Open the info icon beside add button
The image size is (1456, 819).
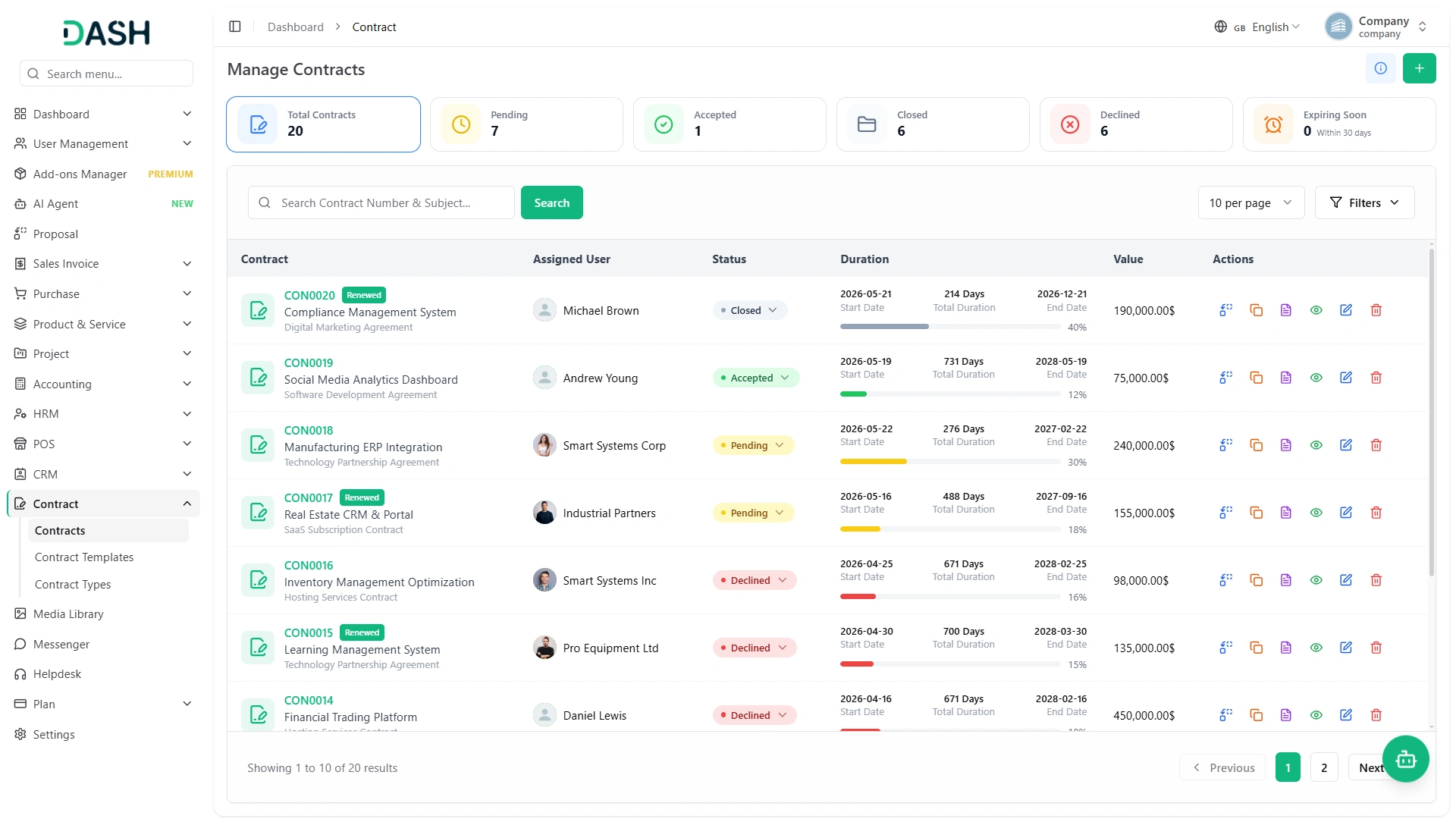click(x=1380, y=68)
